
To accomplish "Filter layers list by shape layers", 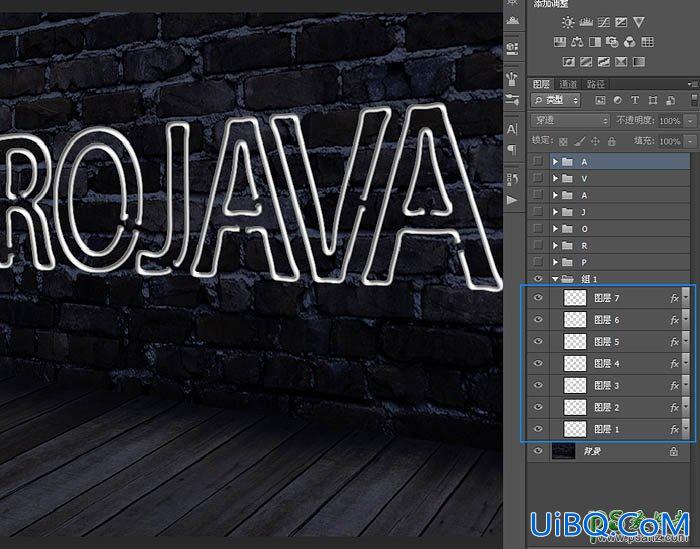I will (653, 100).
